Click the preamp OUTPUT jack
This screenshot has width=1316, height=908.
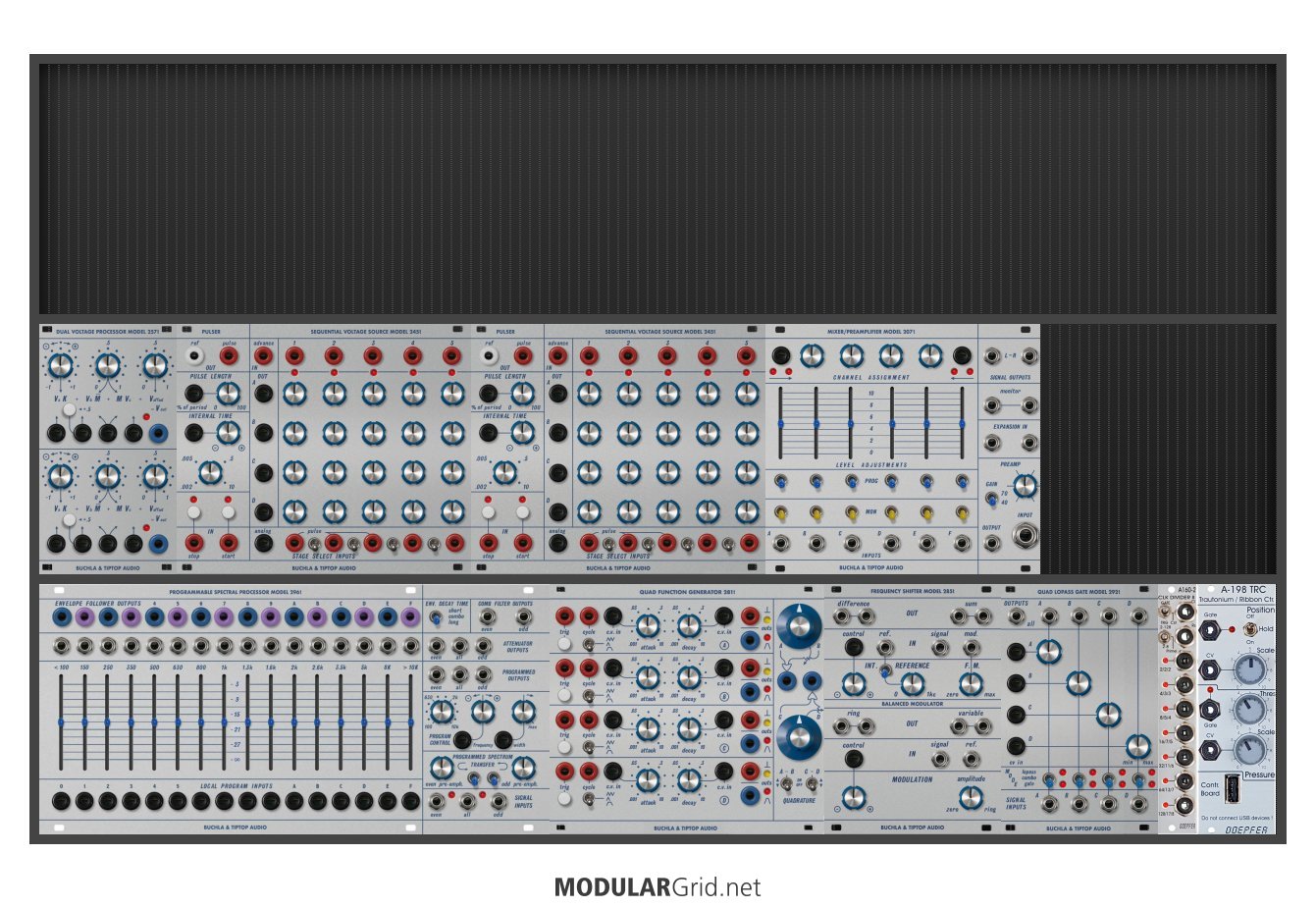click(x=991, y=542)
